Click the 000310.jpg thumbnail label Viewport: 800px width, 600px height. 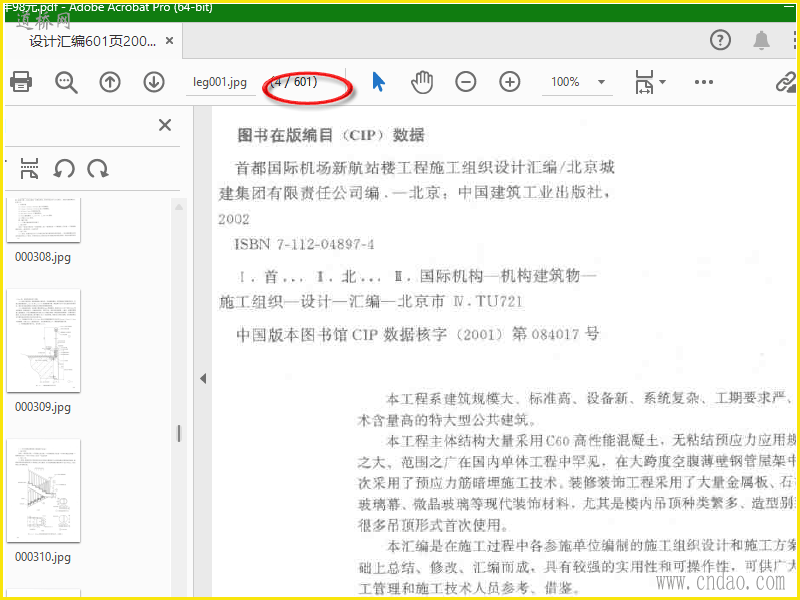(43, 557)
